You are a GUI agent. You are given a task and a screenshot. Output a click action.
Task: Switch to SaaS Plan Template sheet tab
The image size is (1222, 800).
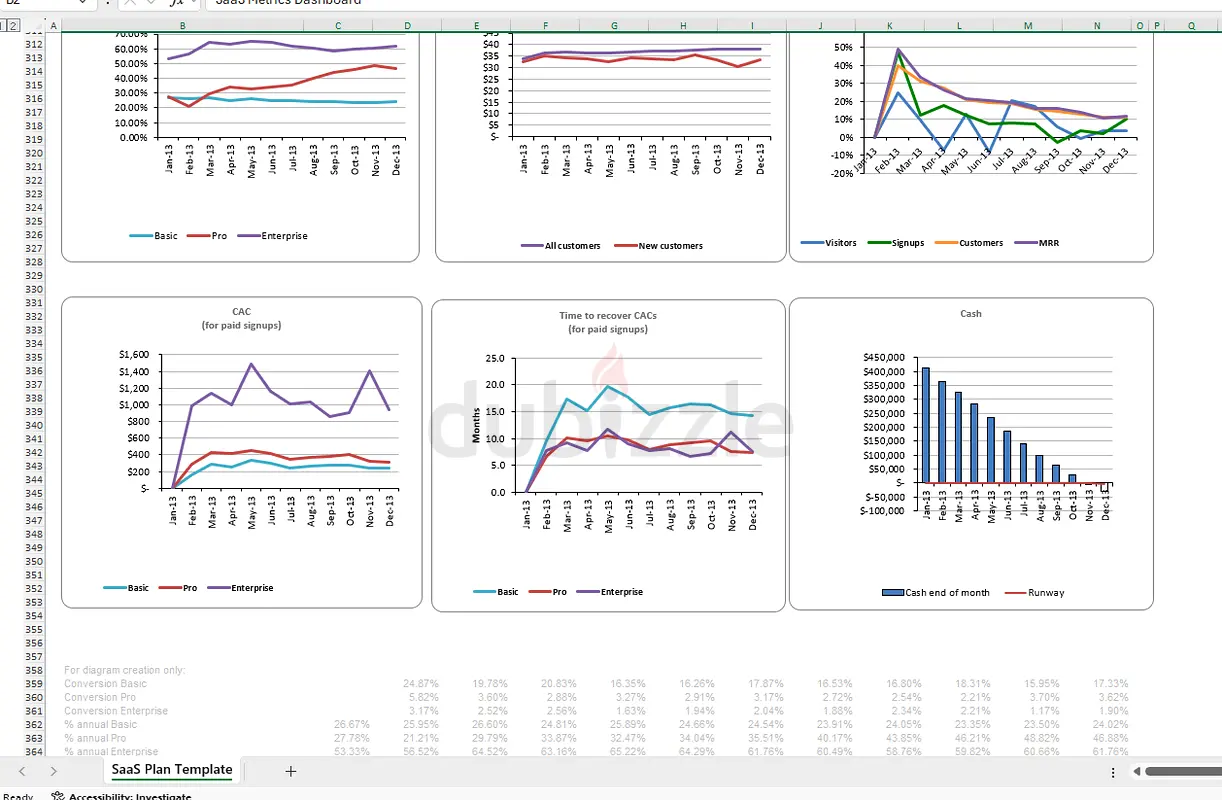172,770
